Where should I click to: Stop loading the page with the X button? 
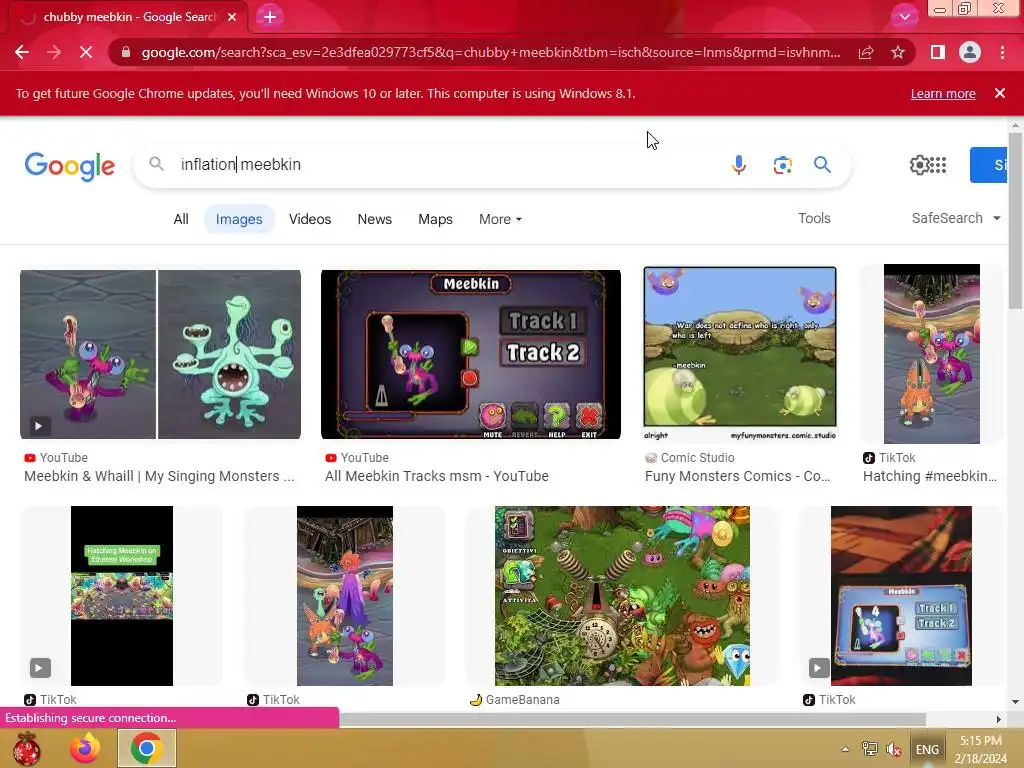click(x=86, y=52)
